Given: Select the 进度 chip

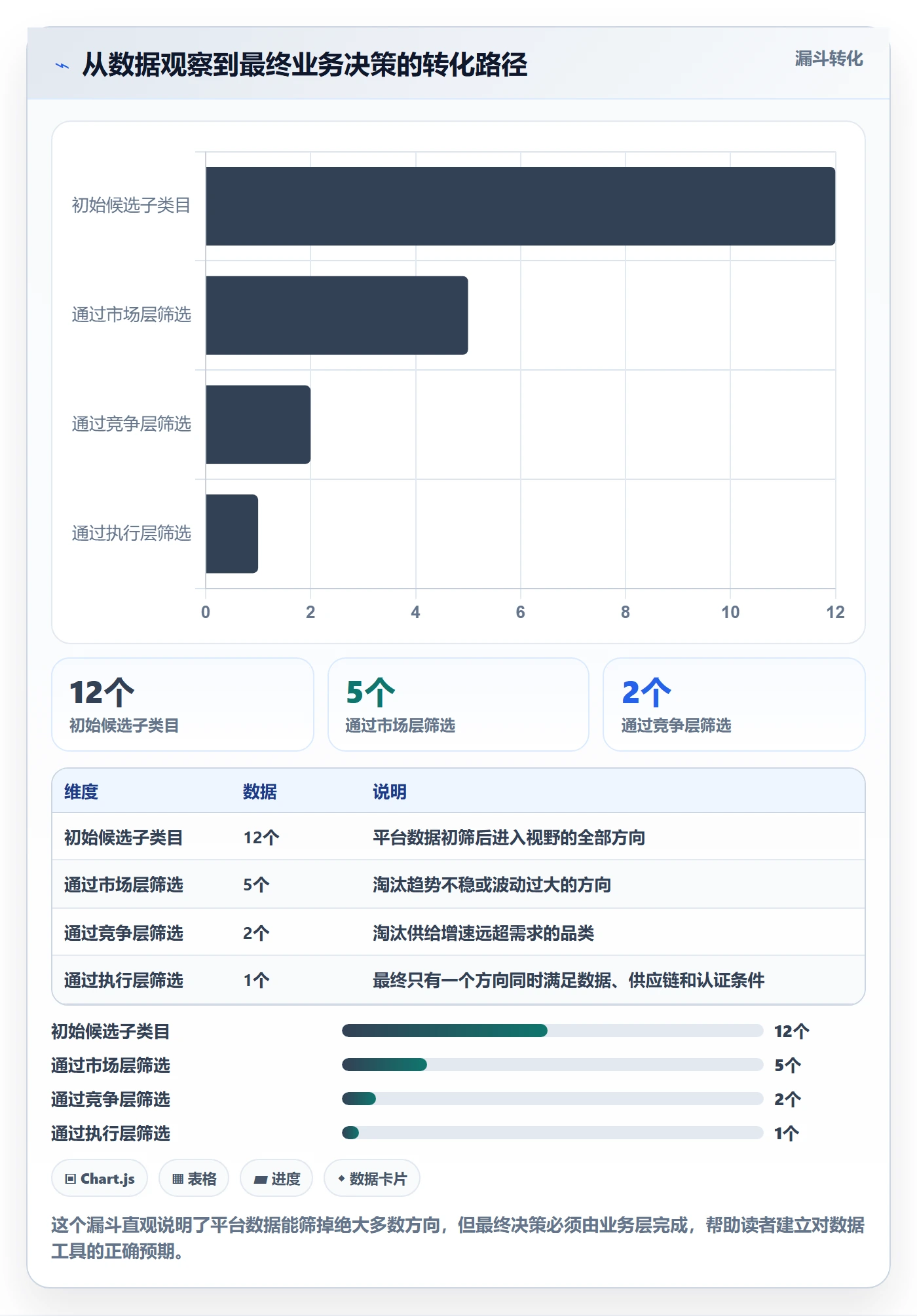Looking at the screenshot, I should (276, 1179).
